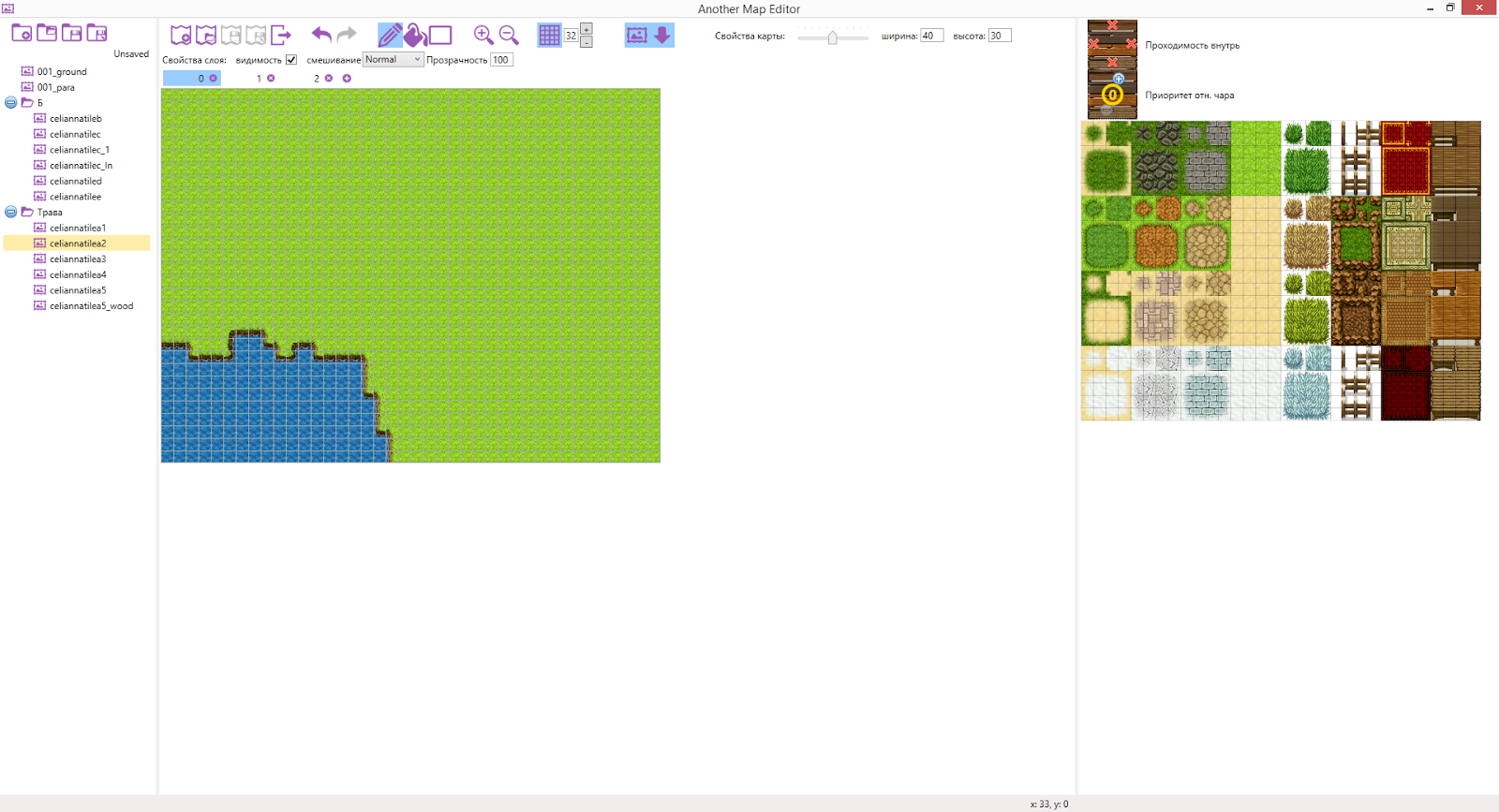
Task: Undo the last action
Action: 321,35
